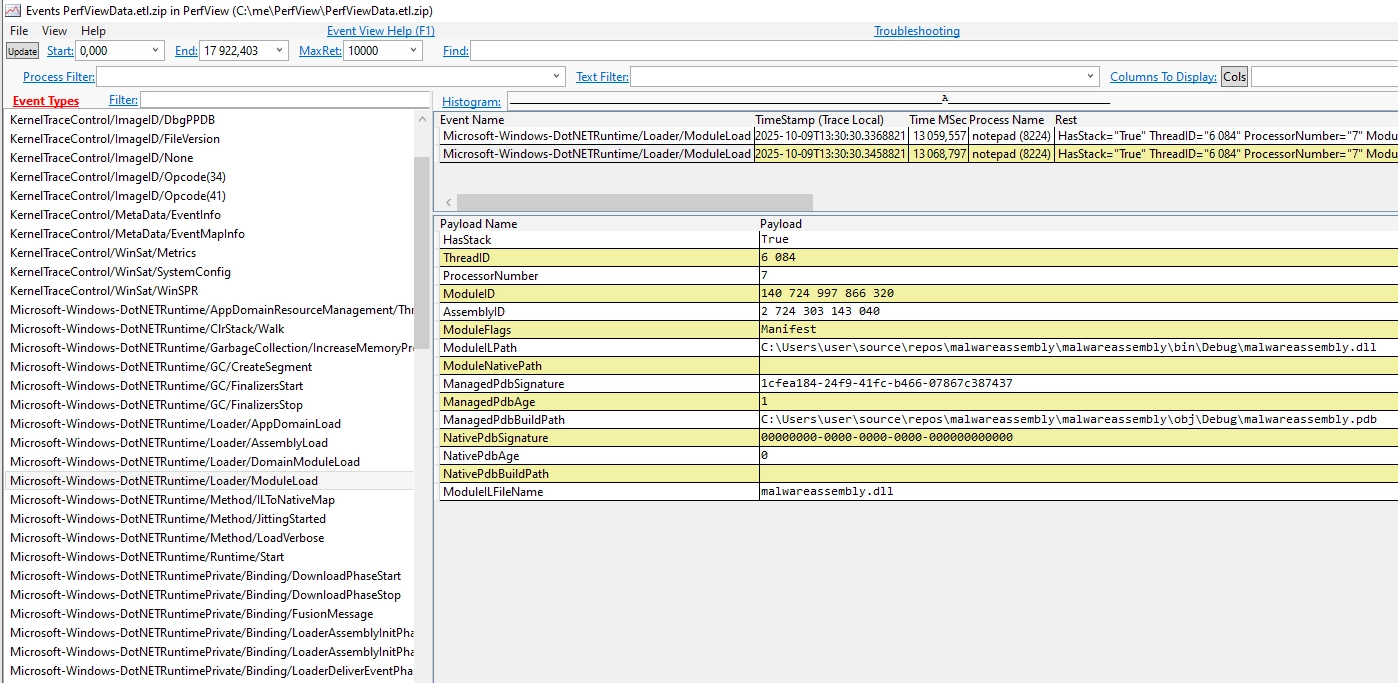The image size is (1398, 683).
Task: Open the Help menu
Action: coord(93,30)
